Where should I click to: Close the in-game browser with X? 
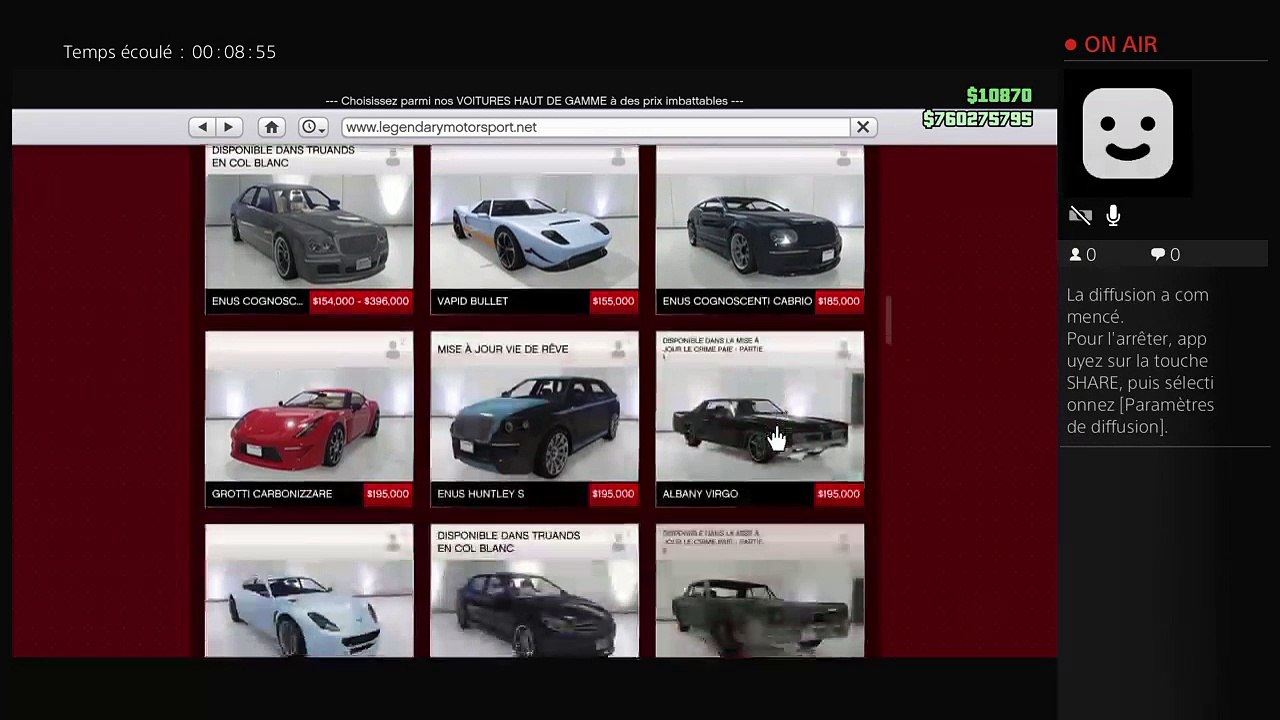click(x=863, y=127)
